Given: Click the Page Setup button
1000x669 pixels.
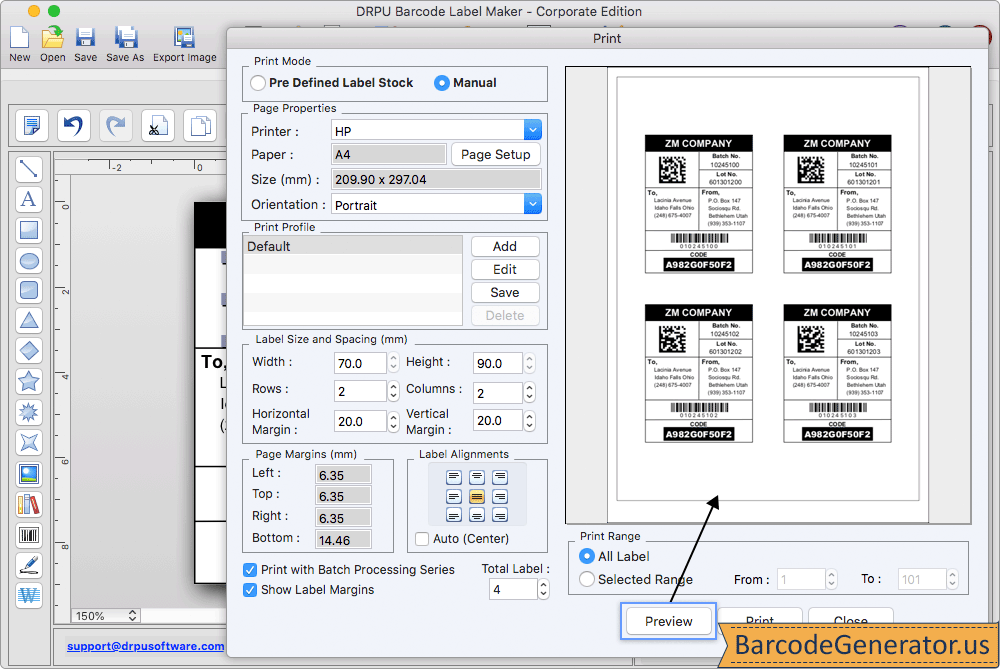Looking at the screenshot, I should pos(496,154).
